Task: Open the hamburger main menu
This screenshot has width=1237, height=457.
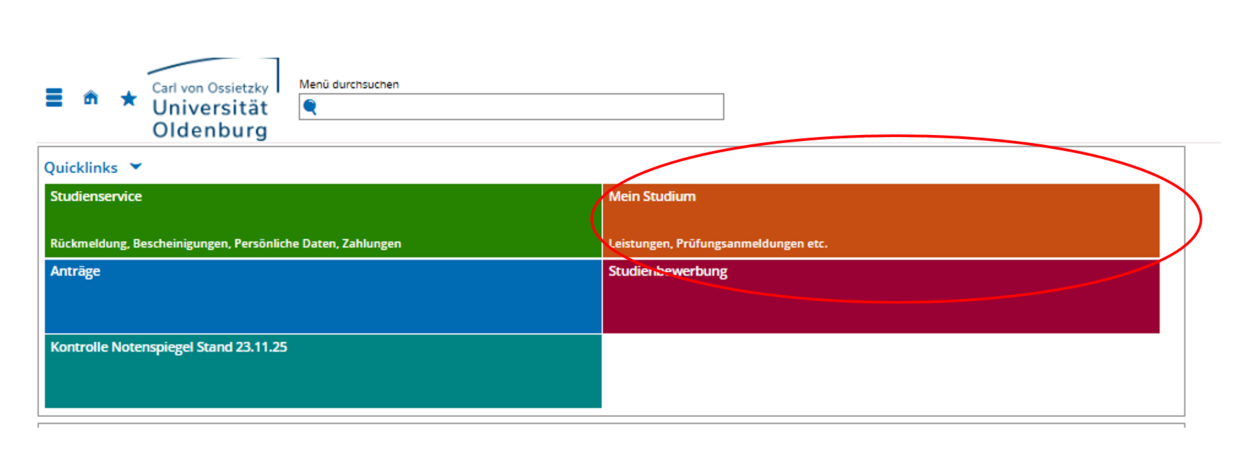Action: pos(54,97)
